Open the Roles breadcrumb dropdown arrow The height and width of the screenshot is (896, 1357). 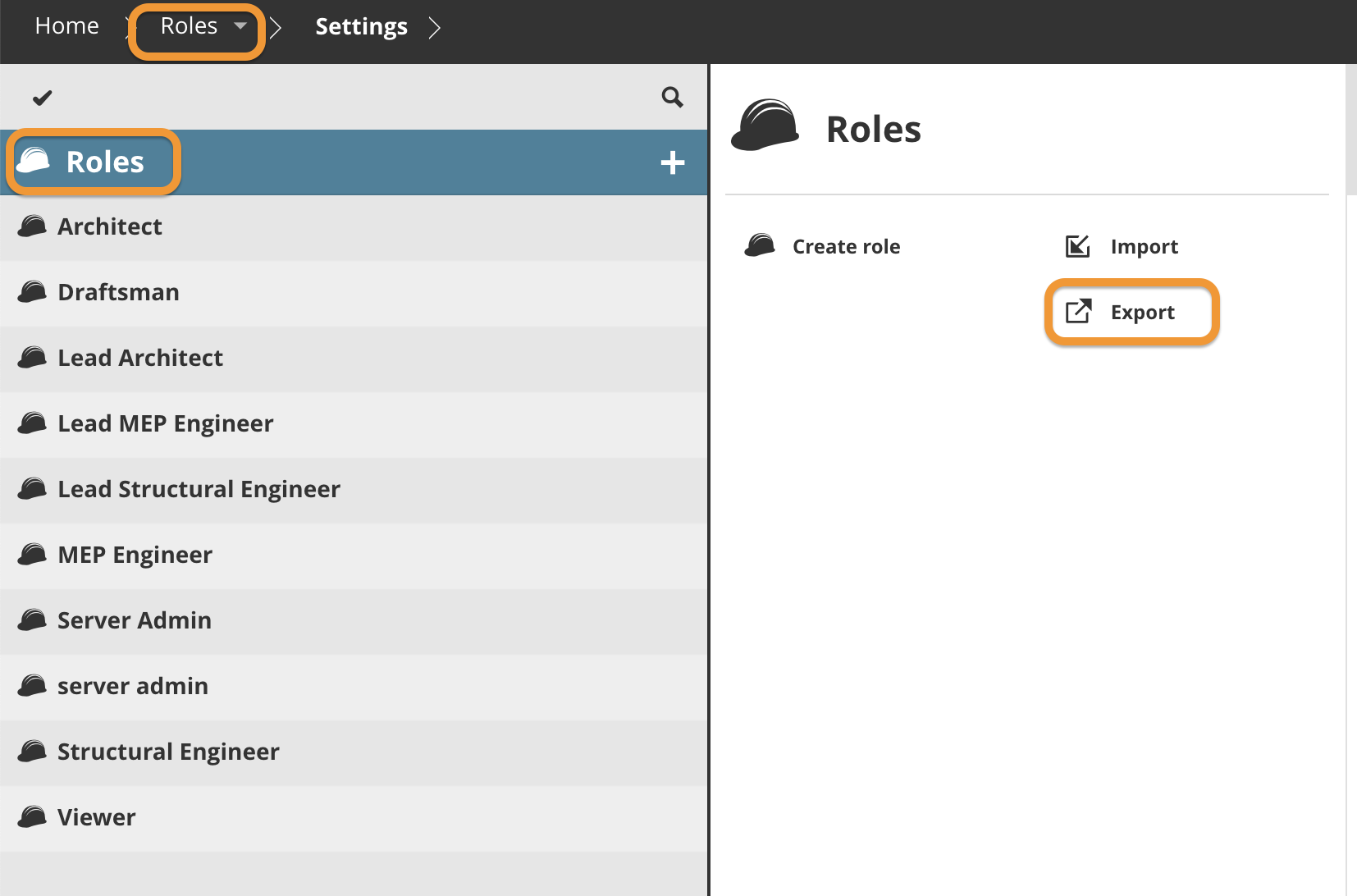[240, 26]
